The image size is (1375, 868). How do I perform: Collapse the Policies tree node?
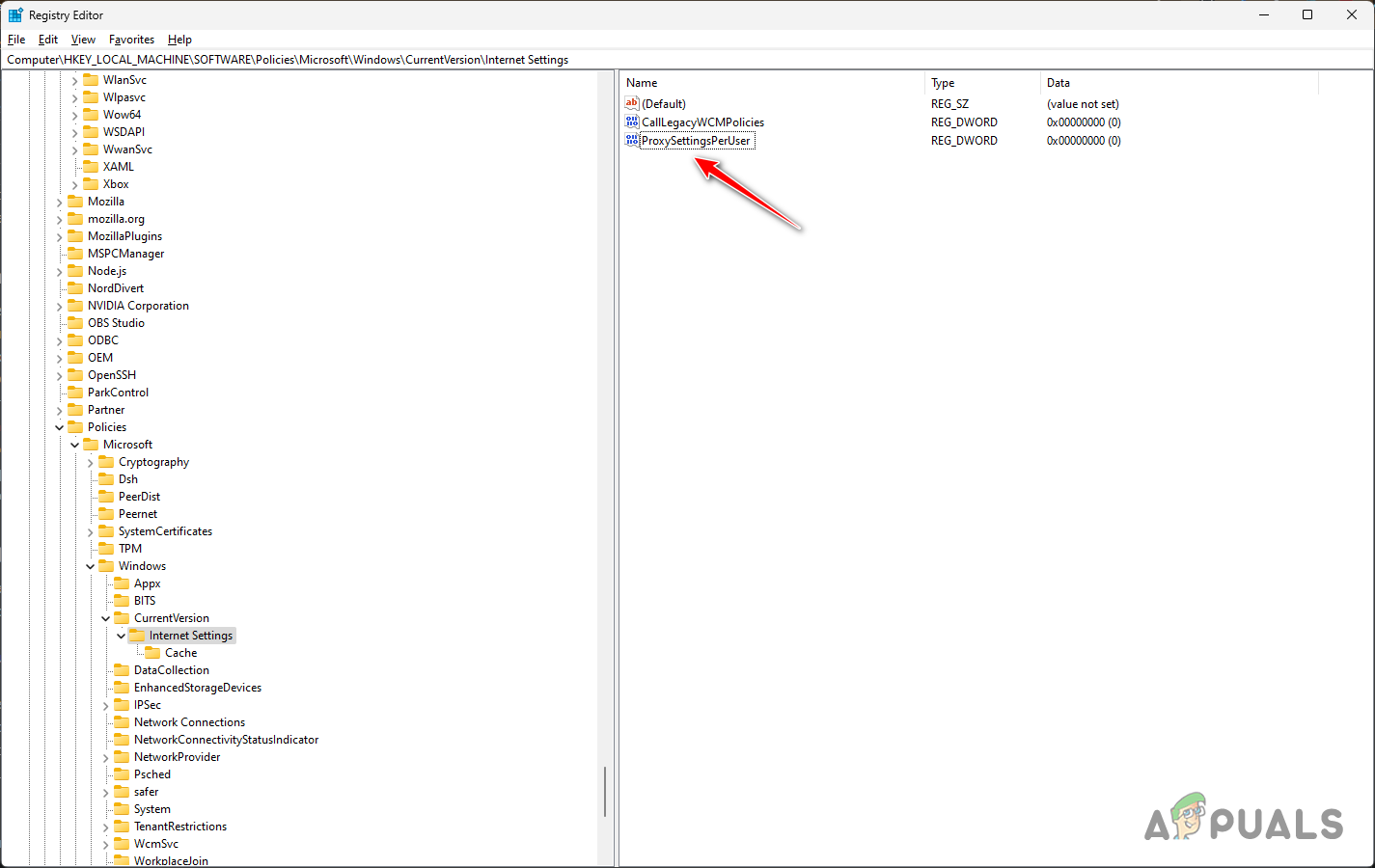click(x=59, y=426)
